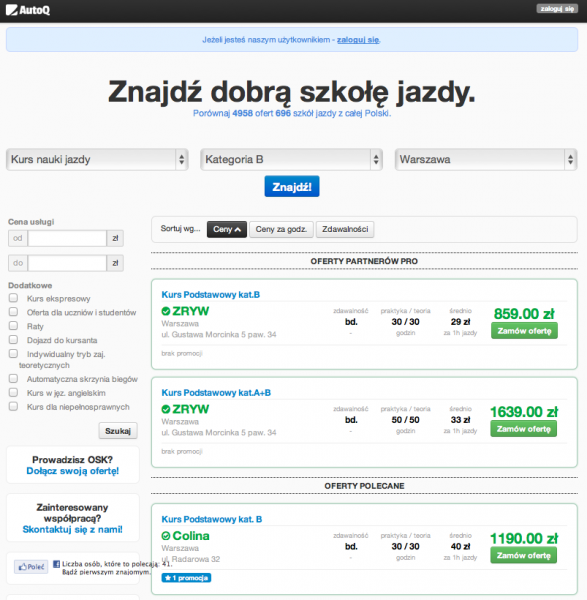Focus the maximum price do field
The width and height of the screenshot is (587, 600).
coord(67,263)
